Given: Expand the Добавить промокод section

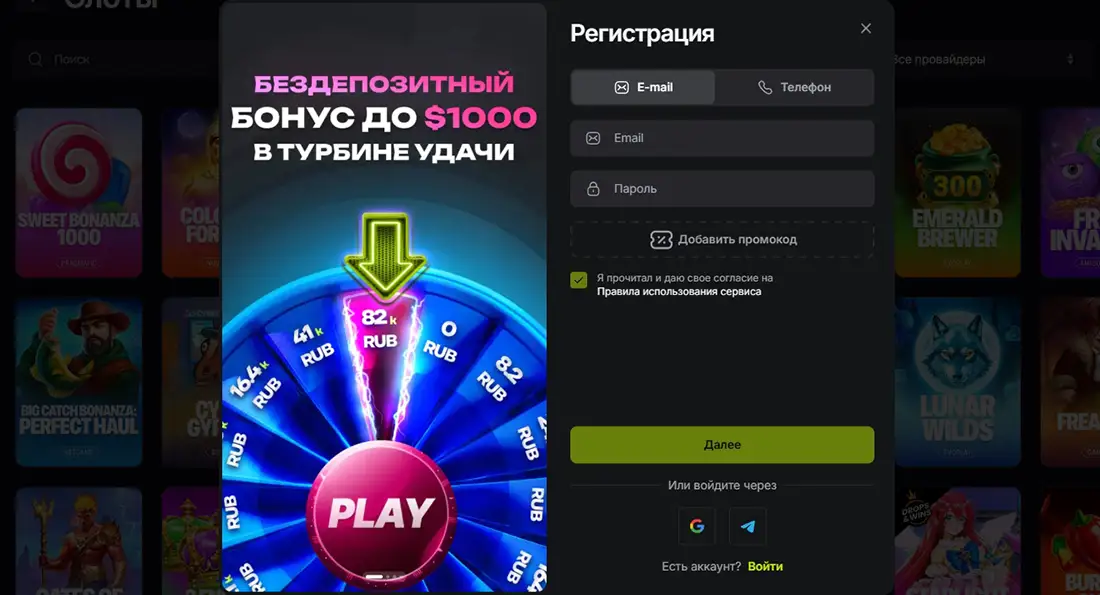Looking at the screenshot, I should click(722, 240).
